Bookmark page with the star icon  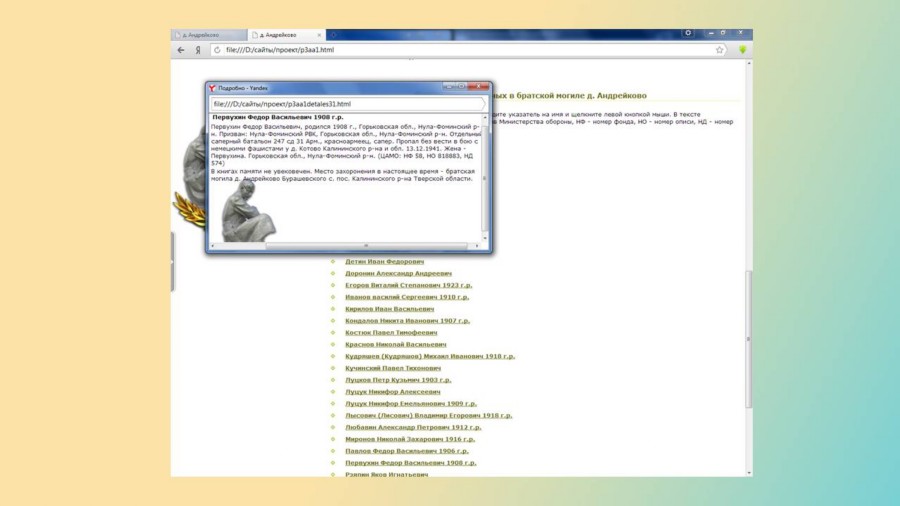[x=721, y=49]
